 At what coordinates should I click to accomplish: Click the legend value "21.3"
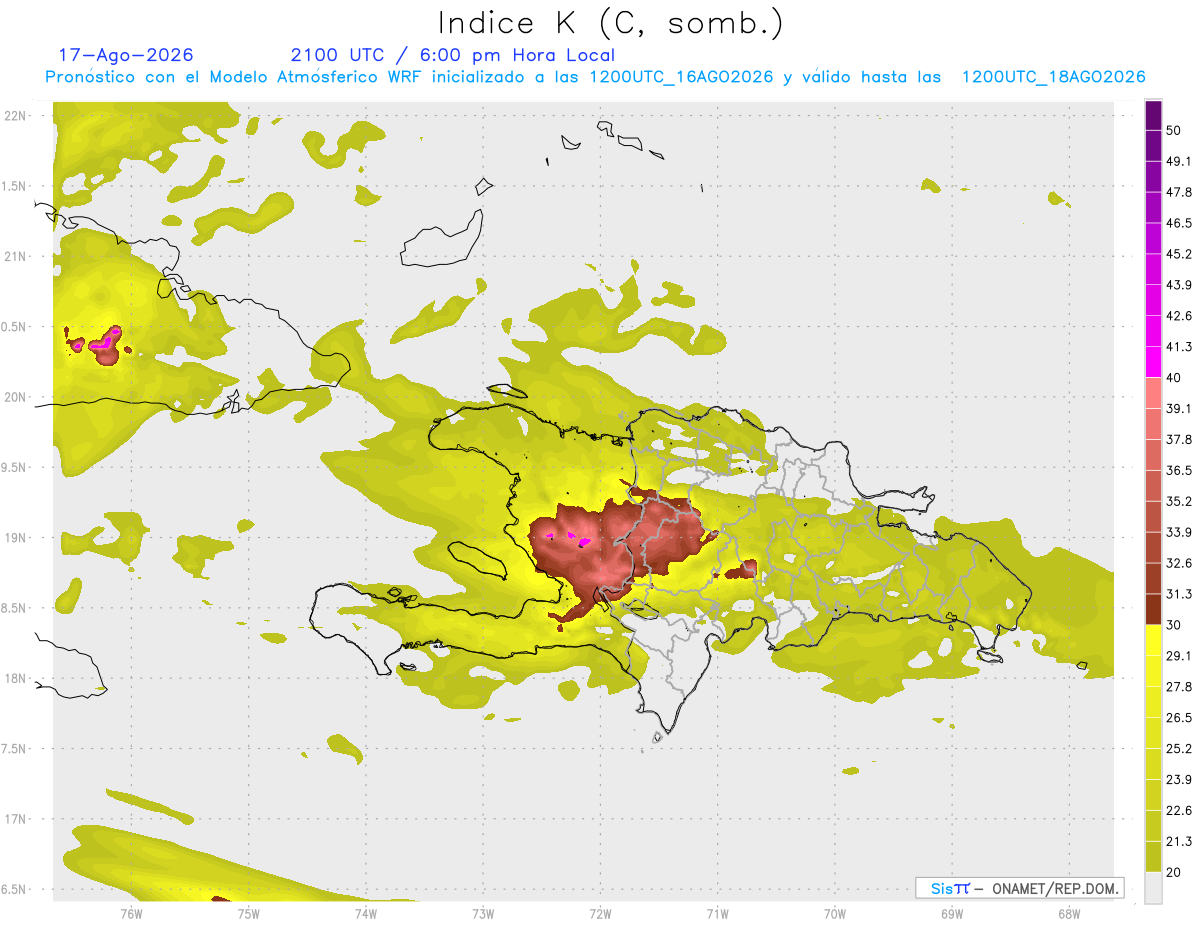(1179, 841)
